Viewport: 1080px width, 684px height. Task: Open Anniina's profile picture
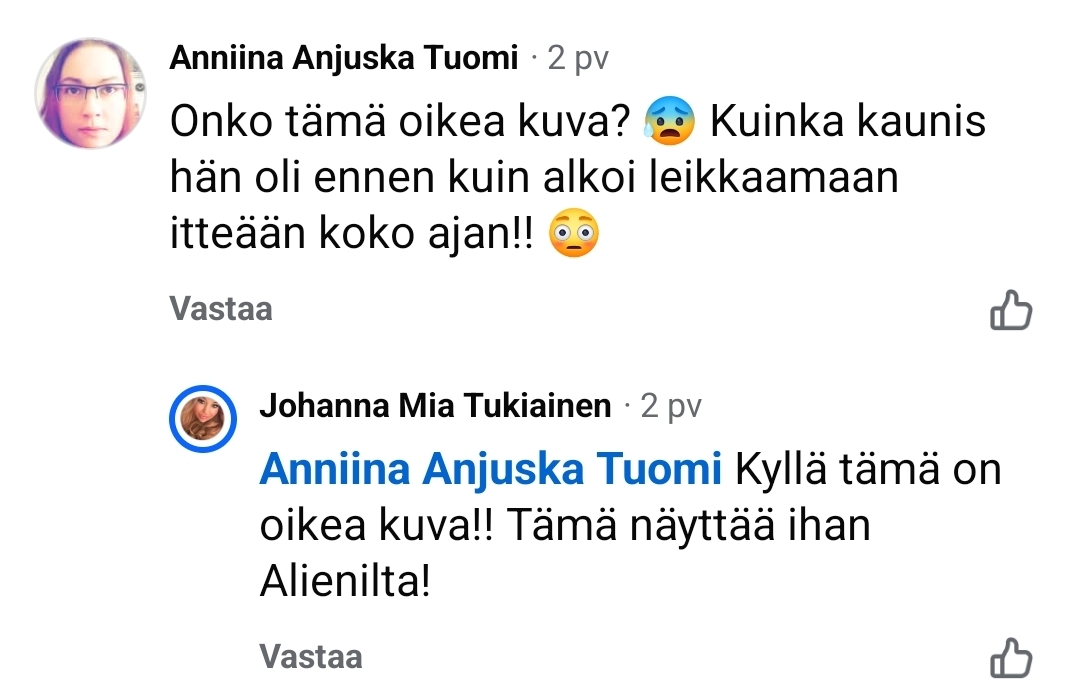pos(91,93)
